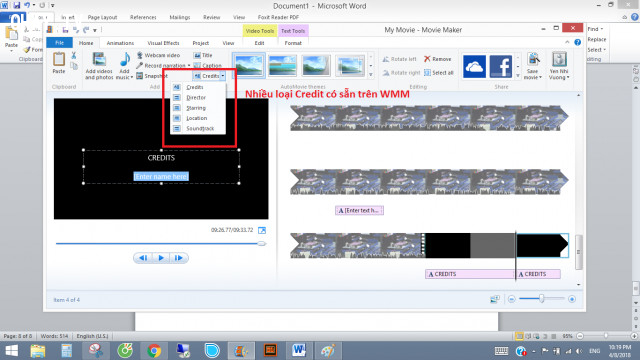The height and width of the screenshot is (360, 640).
Task: Toggle full screen preview icon
Action: (x=262, y=231)
